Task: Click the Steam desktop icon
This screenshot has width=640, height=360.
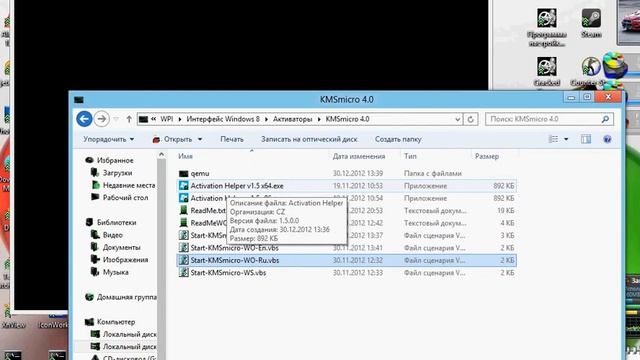Action: pyautogui.click(x=591, y=24)
